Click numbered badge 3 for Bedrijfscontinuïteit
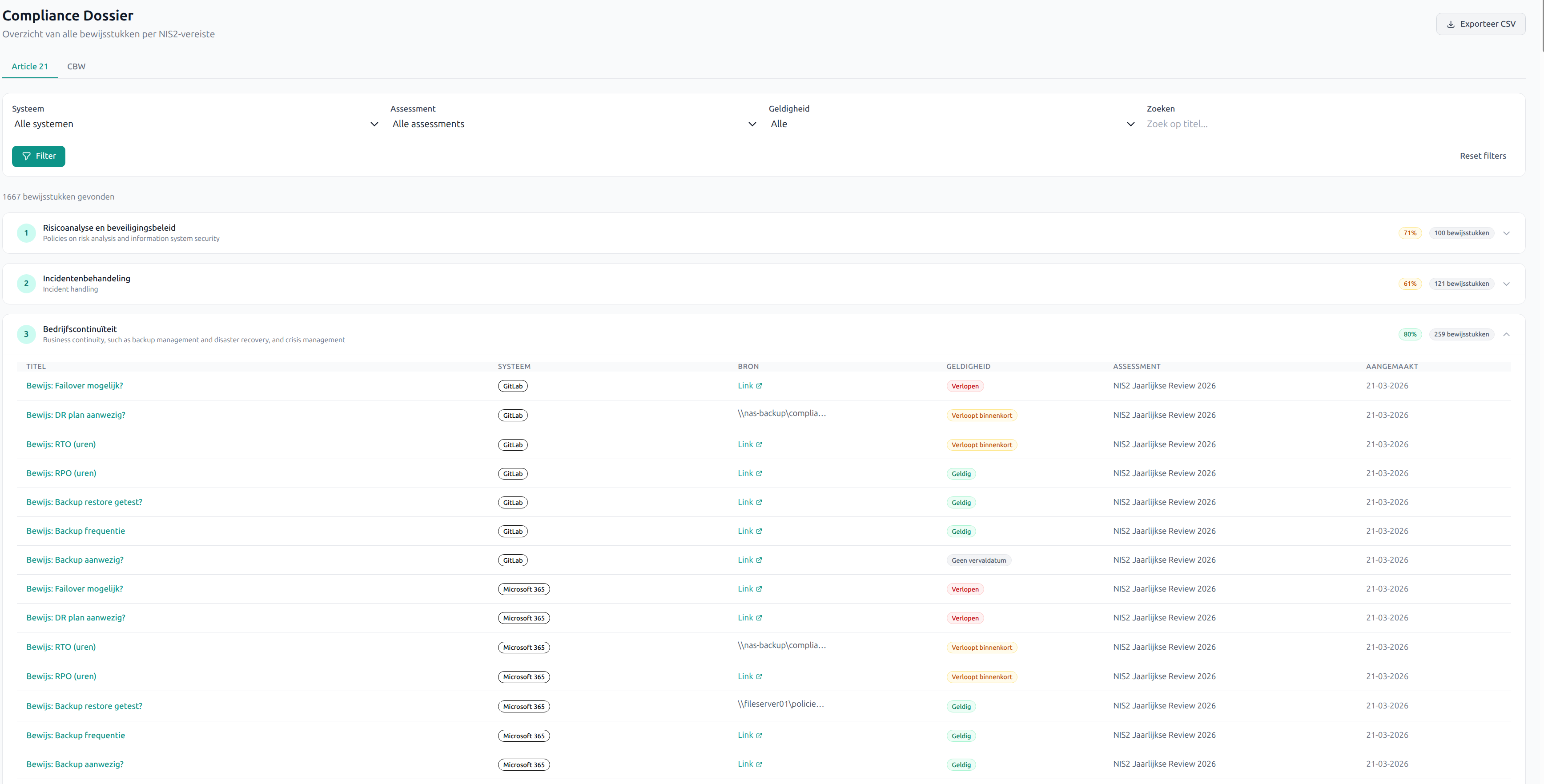The image size is (1544, 784). pos(26,334)
